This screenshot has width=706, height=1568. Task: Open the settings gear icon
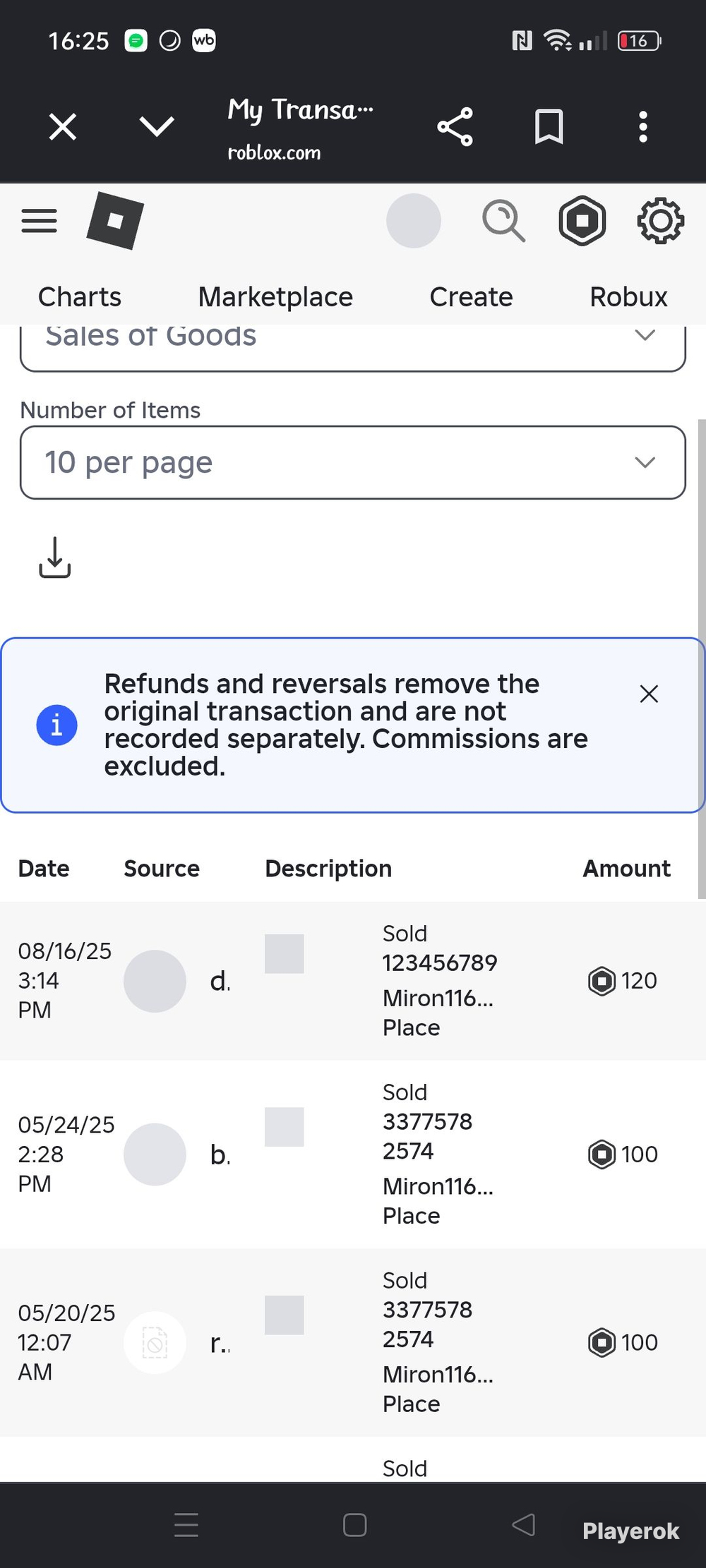coord(661,221)
